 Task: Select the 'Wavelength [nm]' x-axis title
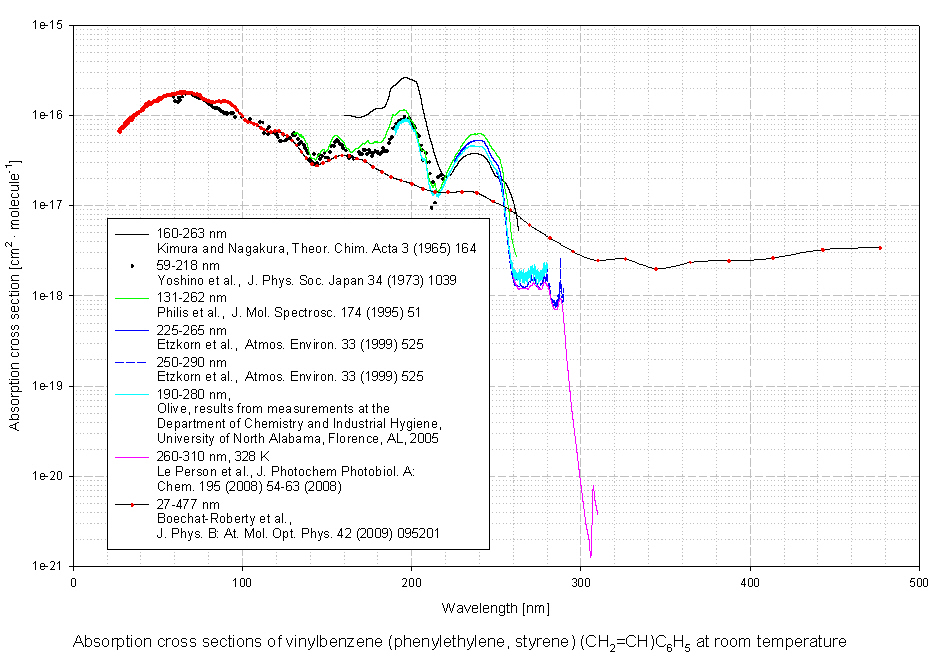pyautogui.click(x=495, y=608)
